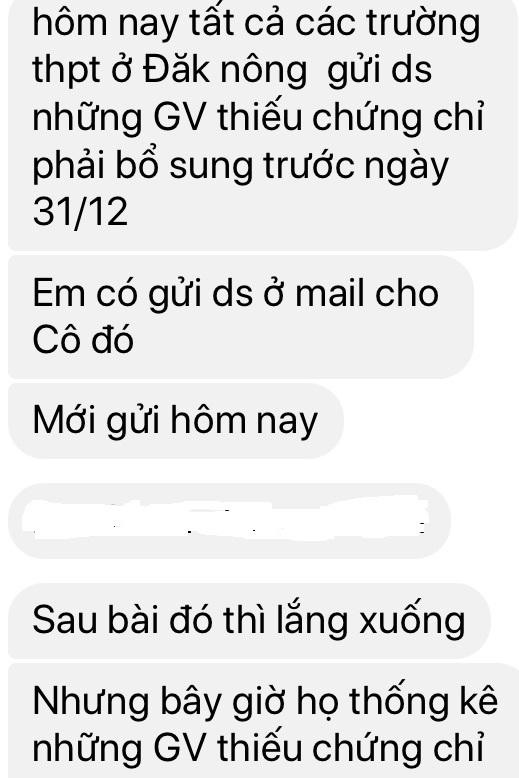The image size is (519, 778).
Task: Tap the word "Nhưng" in last bubble
Action: tap(91, 704)
